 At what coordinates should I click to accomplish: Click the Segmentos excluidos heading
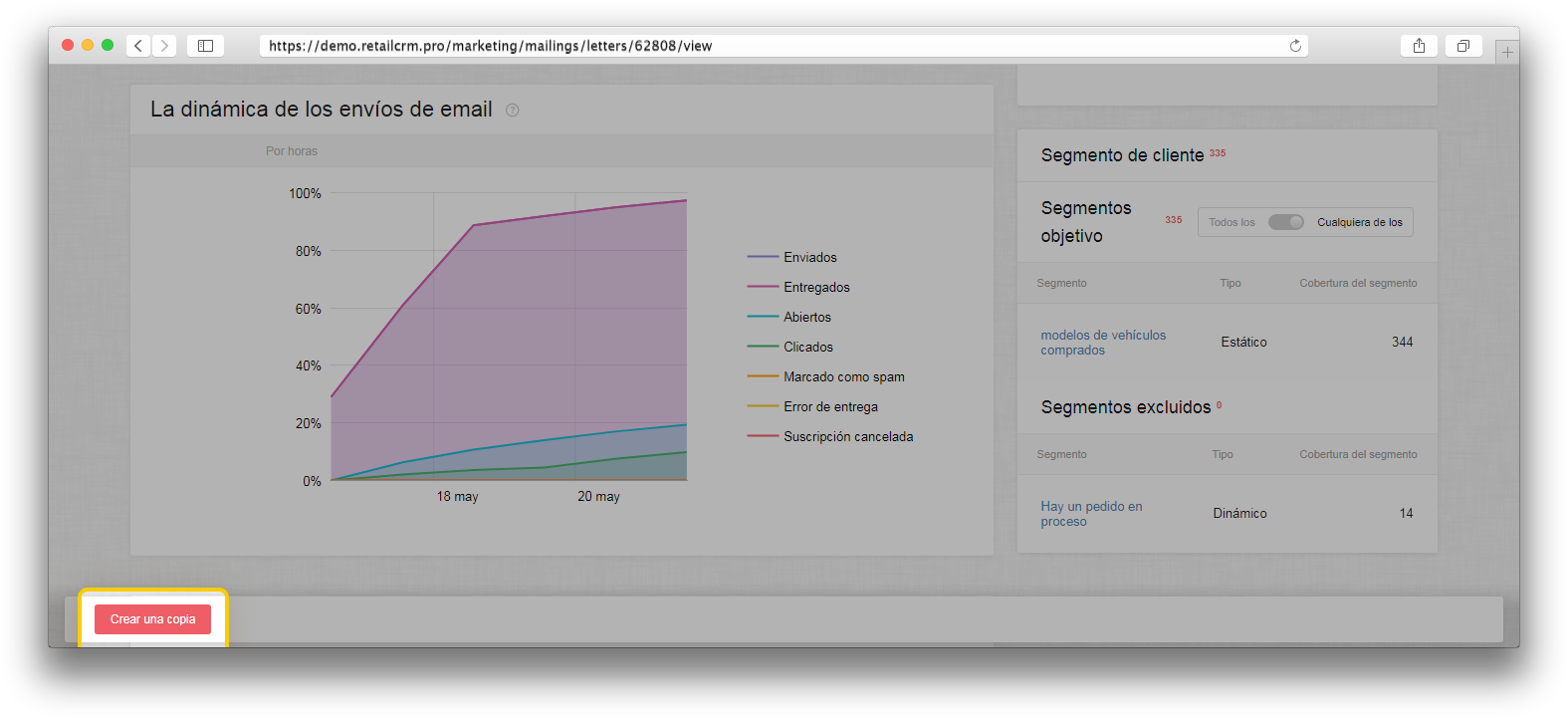point(1126,407)
